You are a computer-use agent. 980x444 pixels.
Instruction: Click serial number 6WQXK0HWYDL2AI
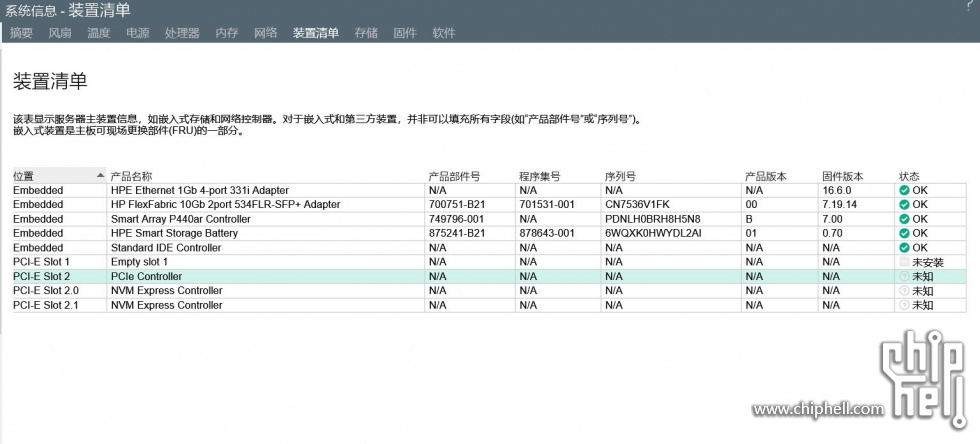coord(653,233)
